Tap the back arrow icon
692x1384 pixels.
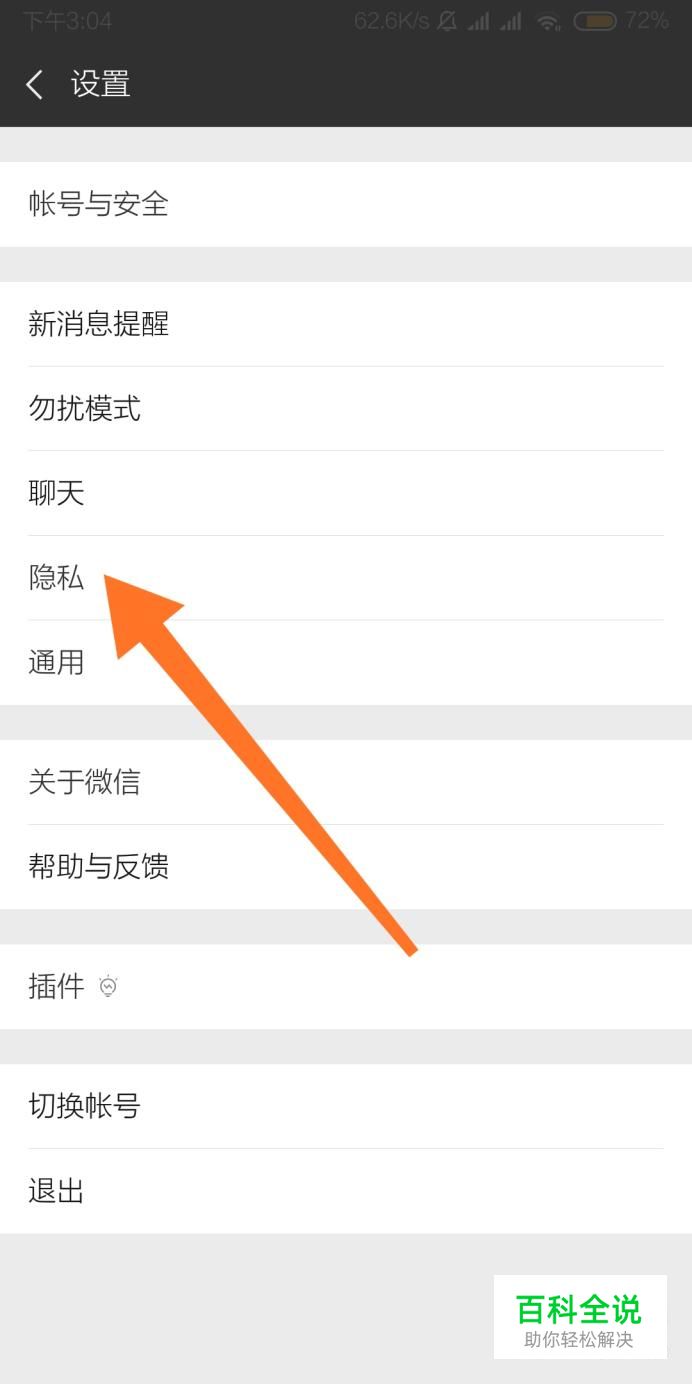tap(35, 84)
